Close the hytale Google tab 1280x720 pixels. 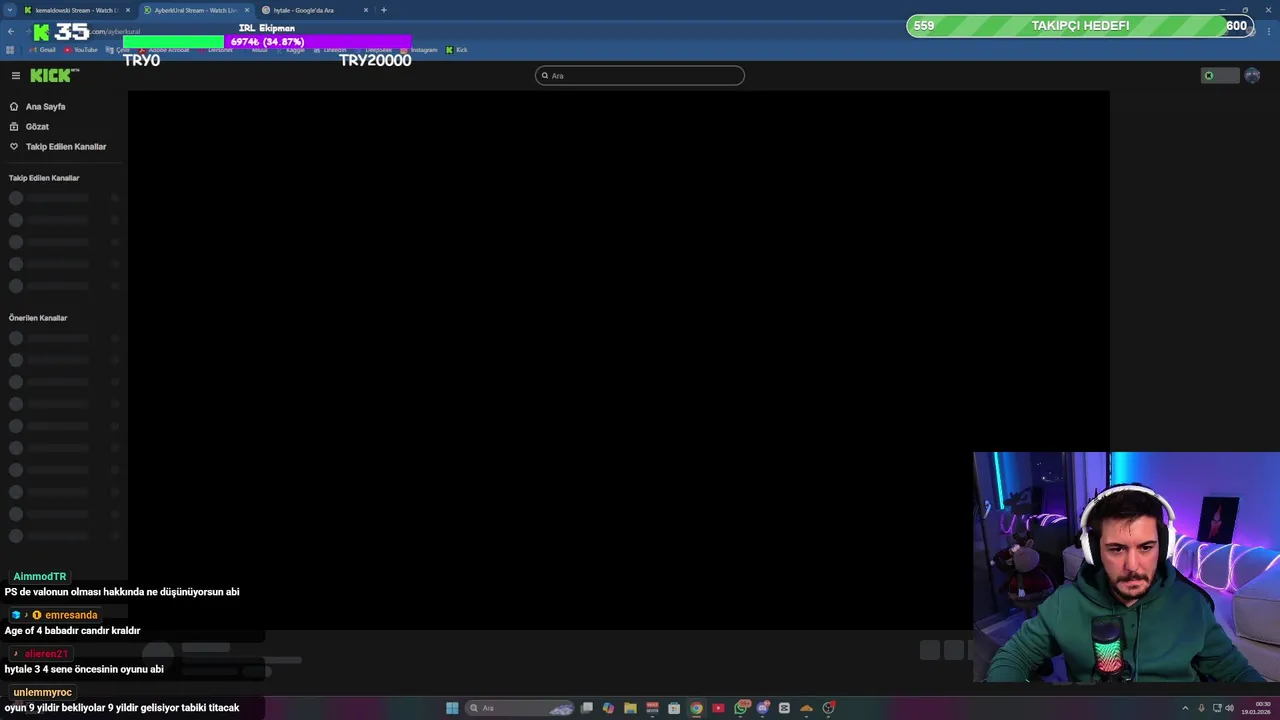click(x=366, y=10)
